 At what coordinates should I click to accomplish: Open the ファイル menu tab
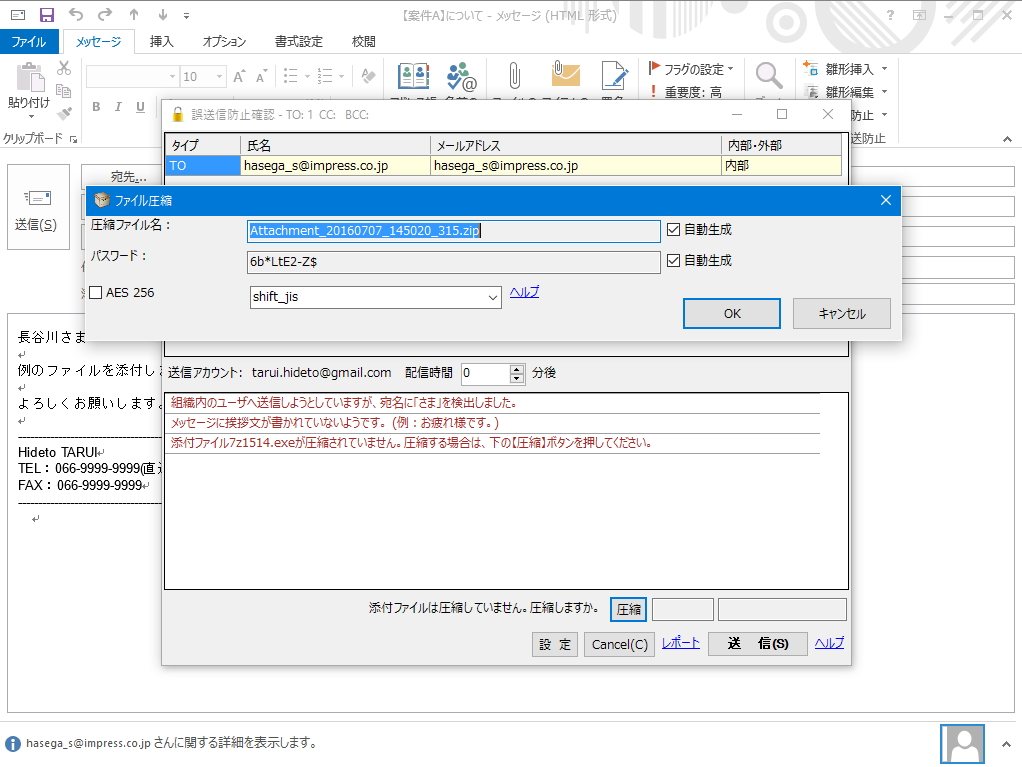point(30,41)
